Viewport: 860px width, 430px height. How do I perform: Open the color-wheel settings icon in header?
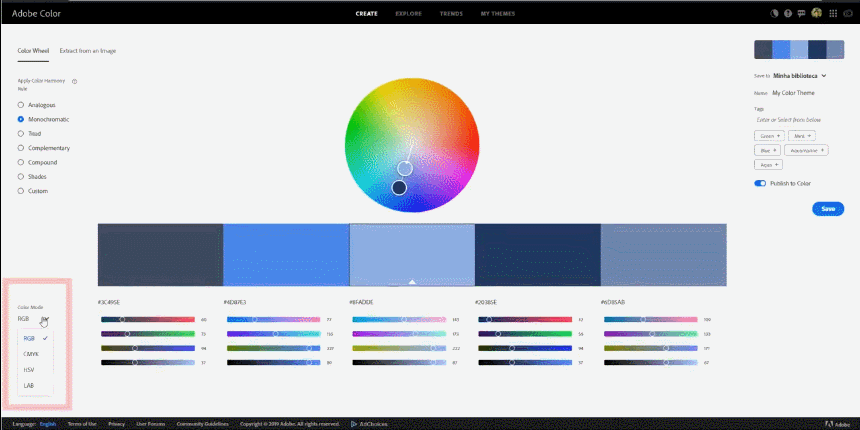click(x=774, y=14)
